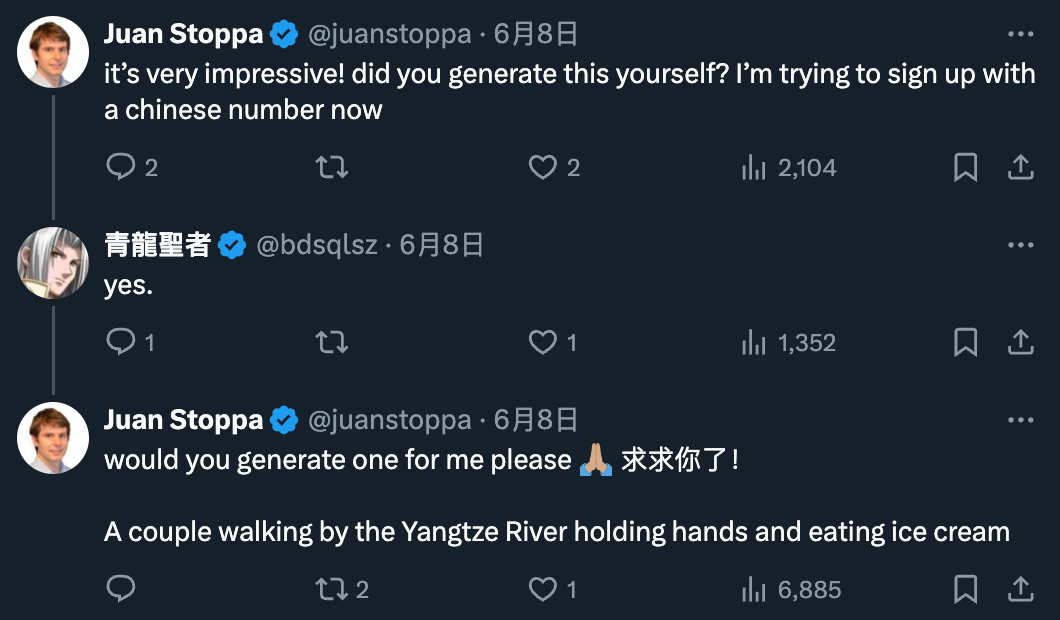
Task: Open more options on first Juan Stoppa tweet
Action: [x=1020, y=34]
